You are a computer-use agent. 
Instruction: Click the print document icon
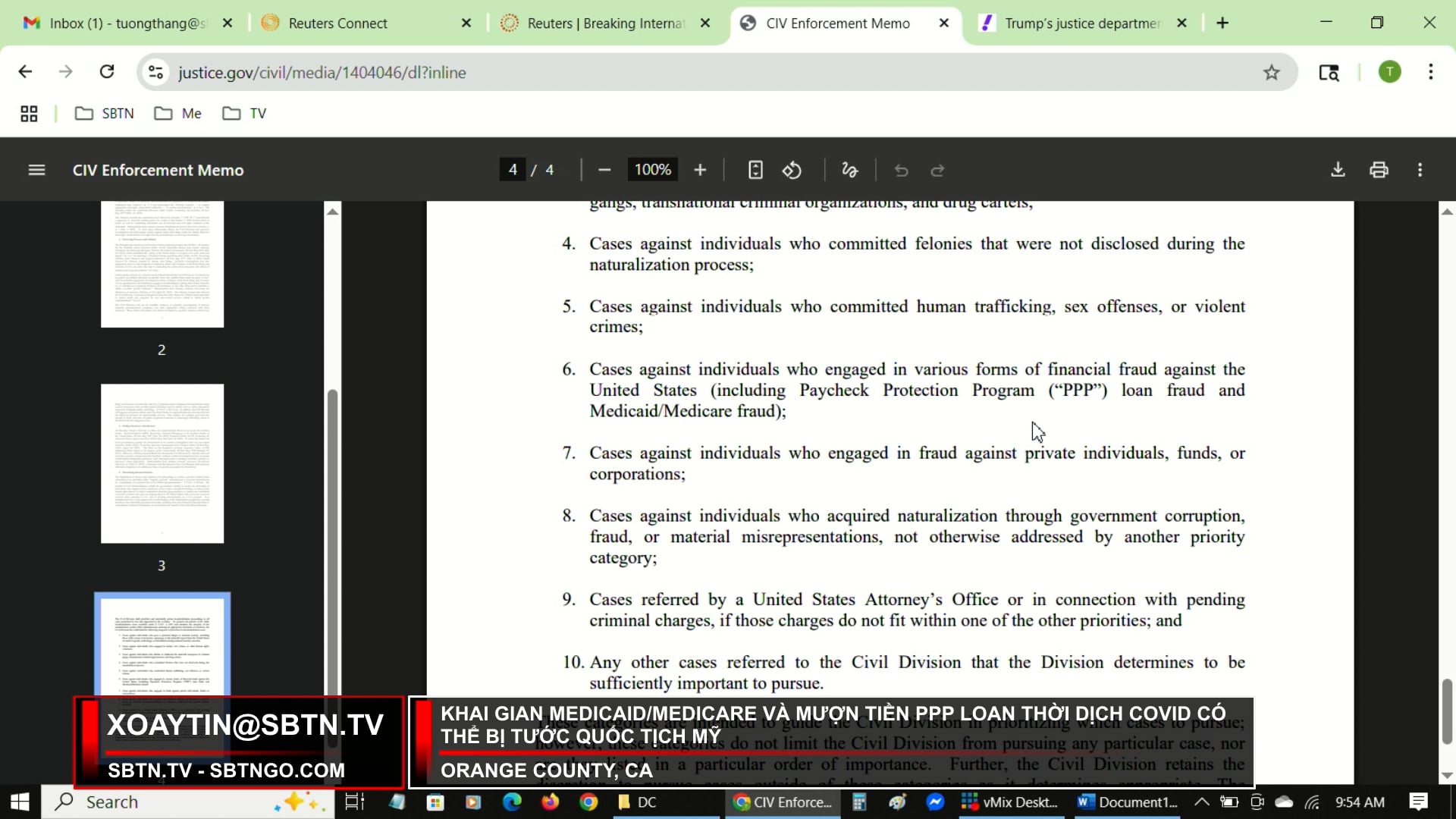click(1379, 170)
